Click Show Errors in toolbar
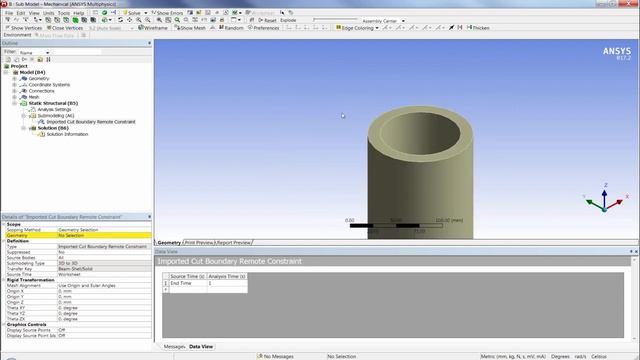 coord(167,13)
